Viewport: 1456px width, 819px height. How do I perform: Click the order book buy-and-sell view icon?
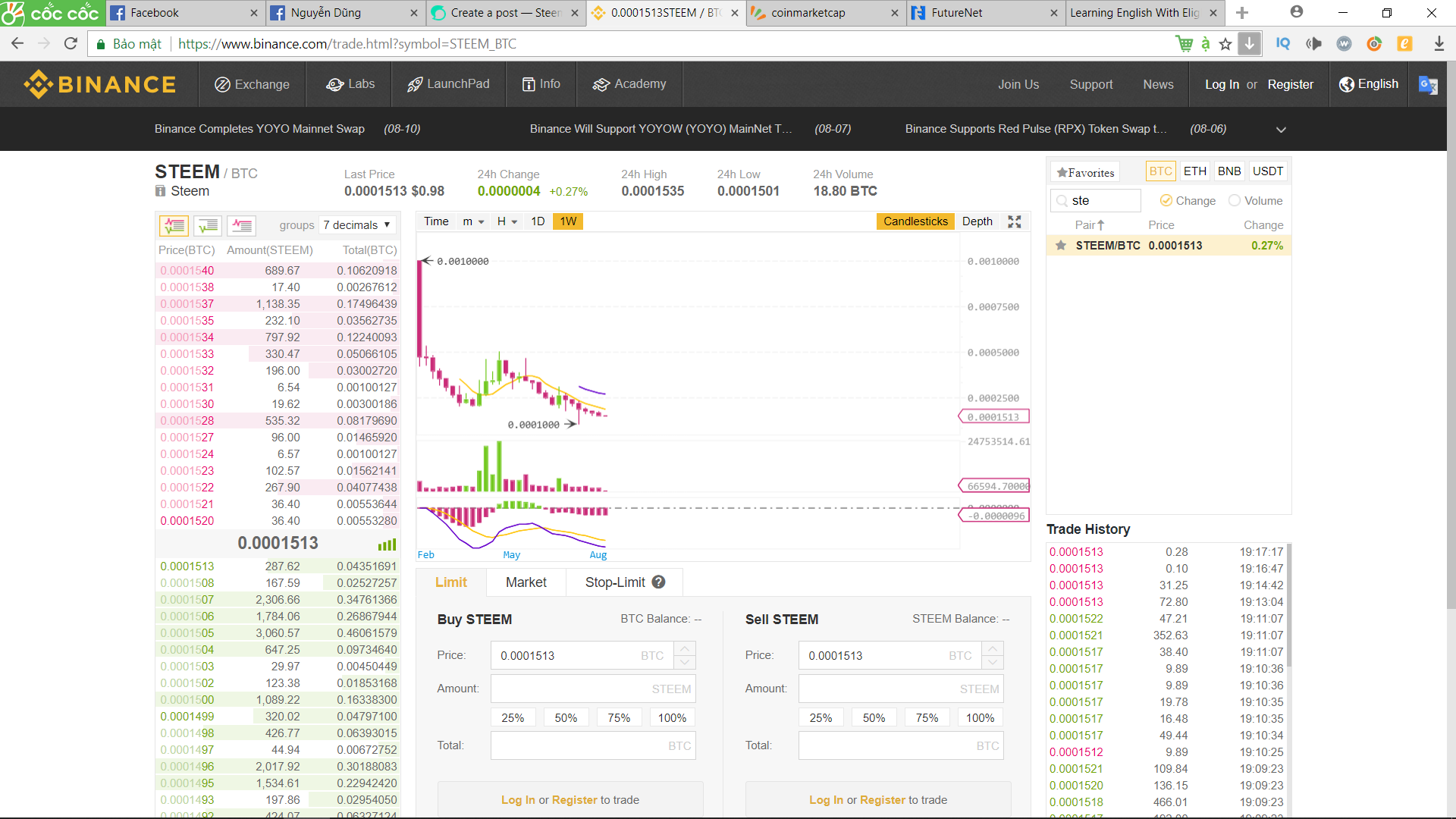coord(174,225)
